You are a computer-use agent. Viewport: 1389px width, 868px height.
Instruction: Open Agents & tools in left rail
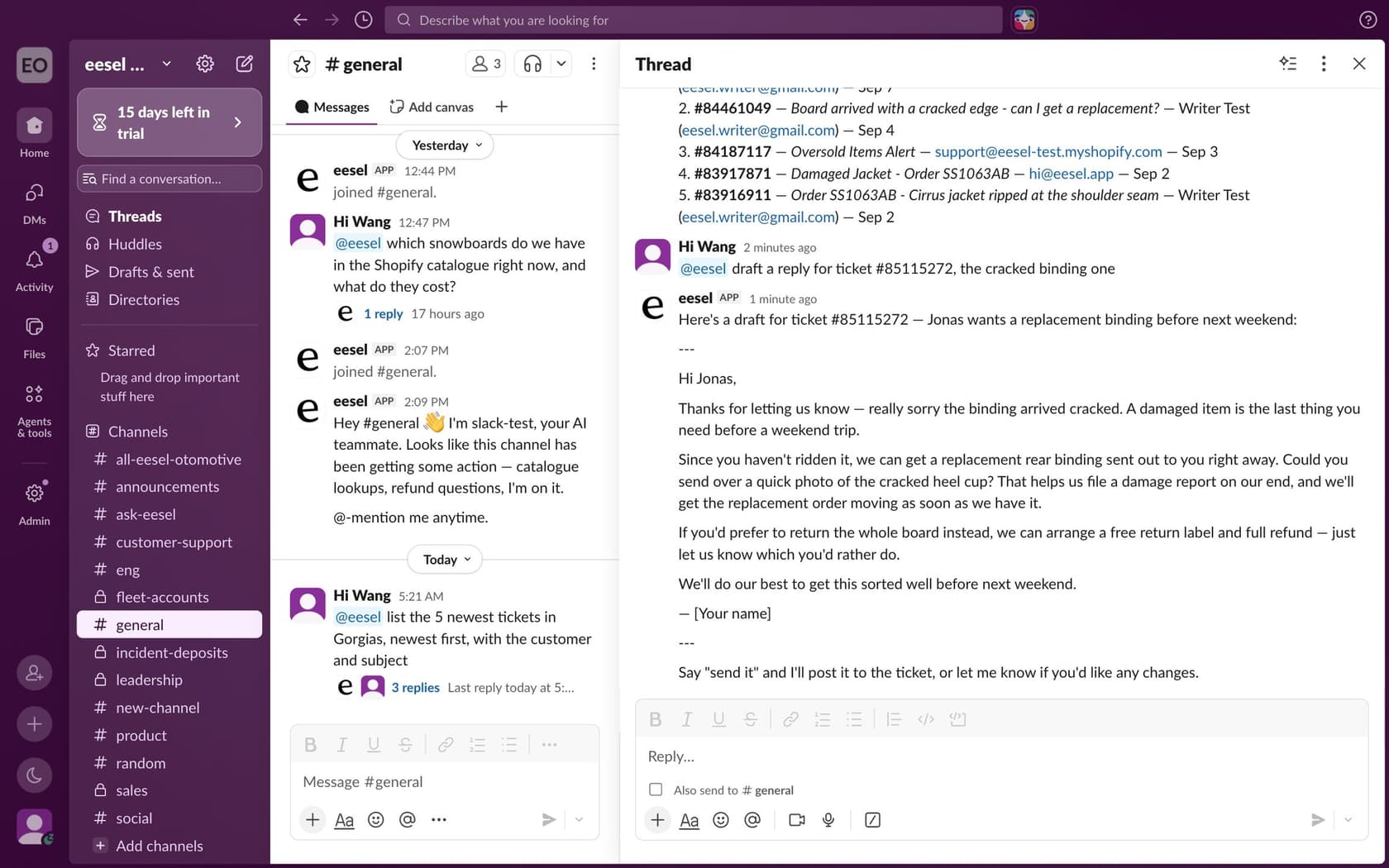pyautogui.click(x=34, y=410)
